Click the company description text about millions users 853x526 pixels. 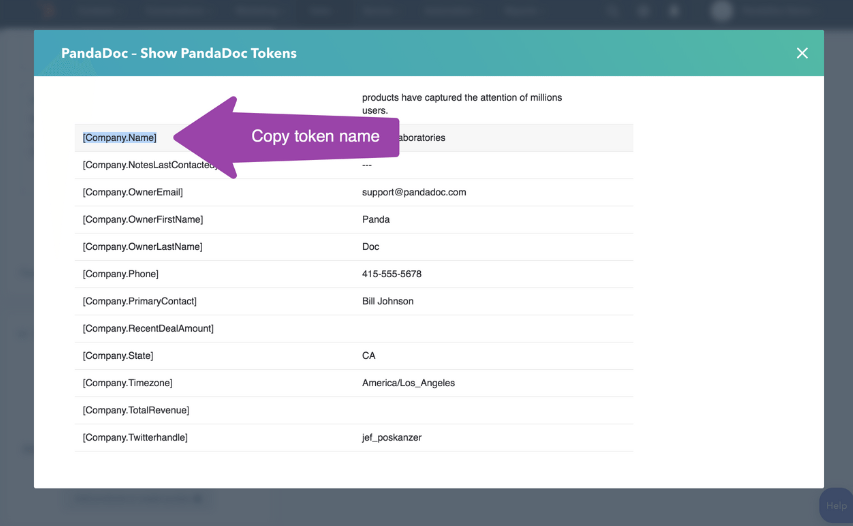(462, 103)
